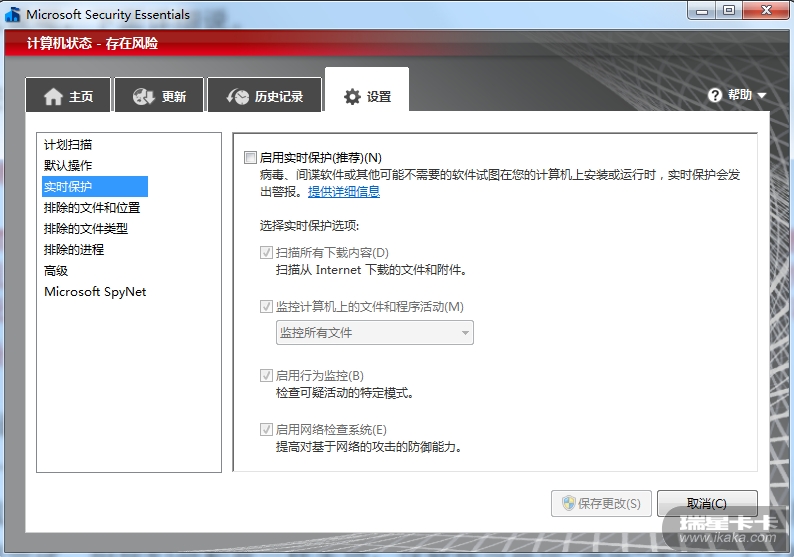Click text 检查可疑活动的特定模式
This screenshot has height=557, width=794.
[345, 393]
